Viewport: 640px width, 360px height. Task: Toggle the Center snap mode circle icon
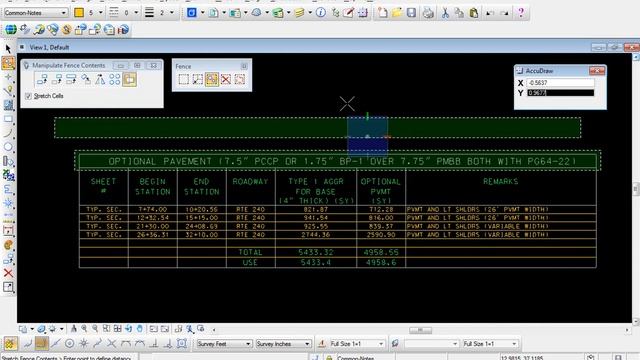click(x=69, y=344)
